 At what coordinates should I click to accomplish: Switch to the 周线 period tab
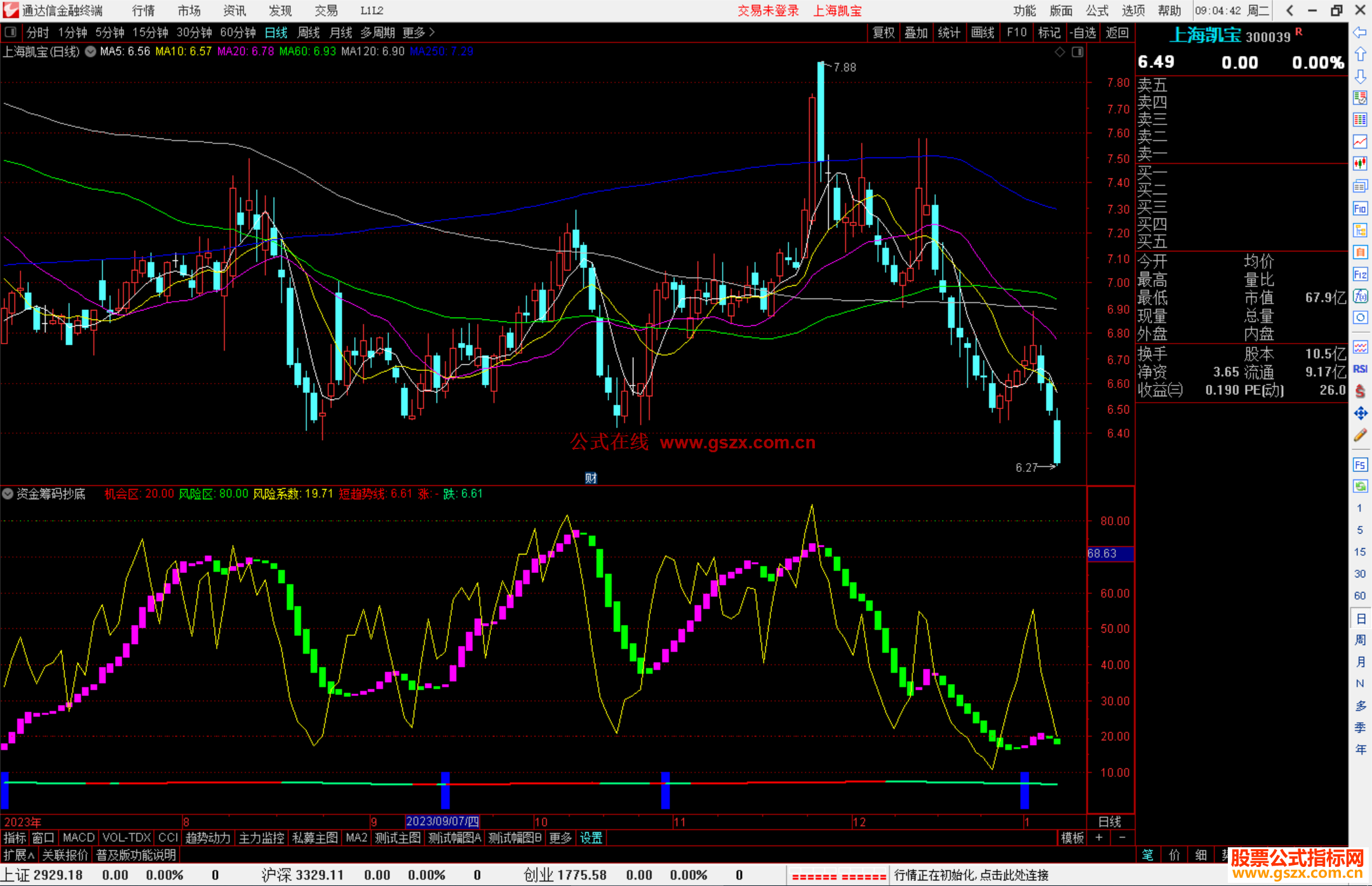309,32
